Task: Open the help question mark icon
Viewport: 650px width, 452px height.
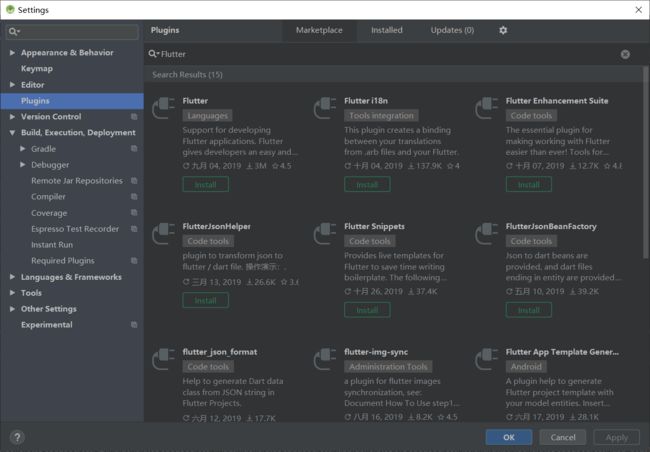Action: (17, 437)
